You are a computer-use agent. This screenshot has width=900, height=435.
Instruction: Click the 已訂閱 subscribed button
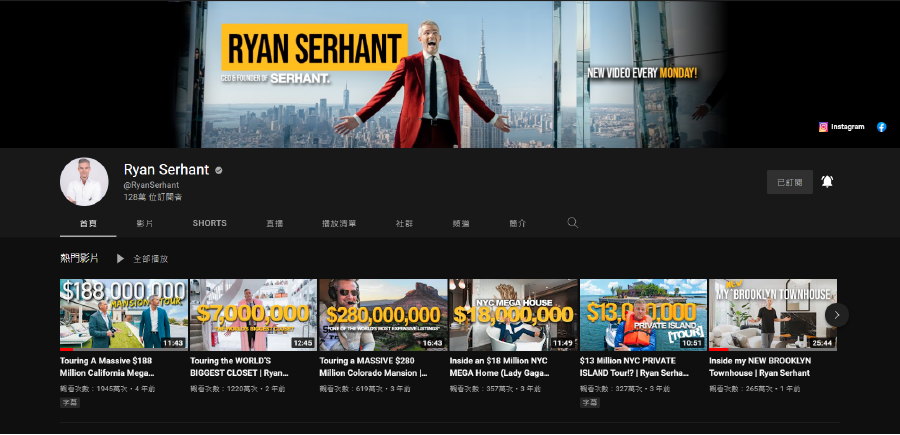click(790, 182)
